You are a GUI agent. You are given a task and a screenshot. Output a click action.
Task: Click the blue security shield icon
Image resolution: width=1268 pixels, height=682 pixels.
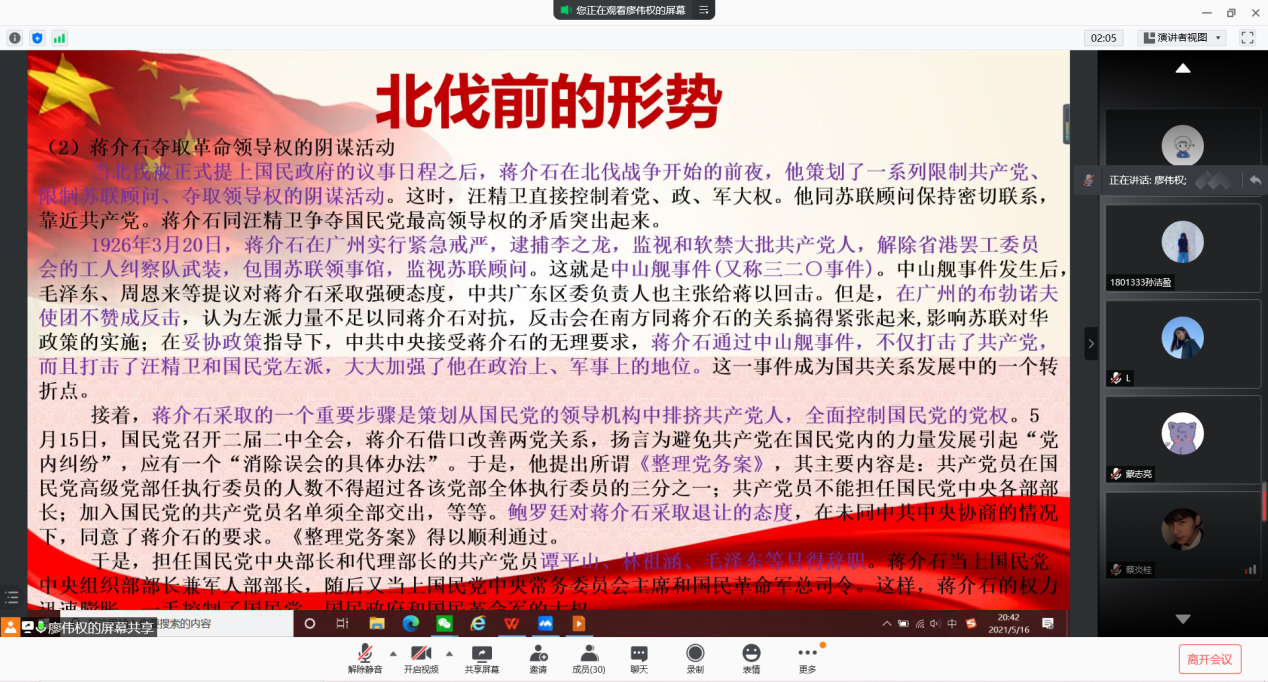tap(37, 38)
